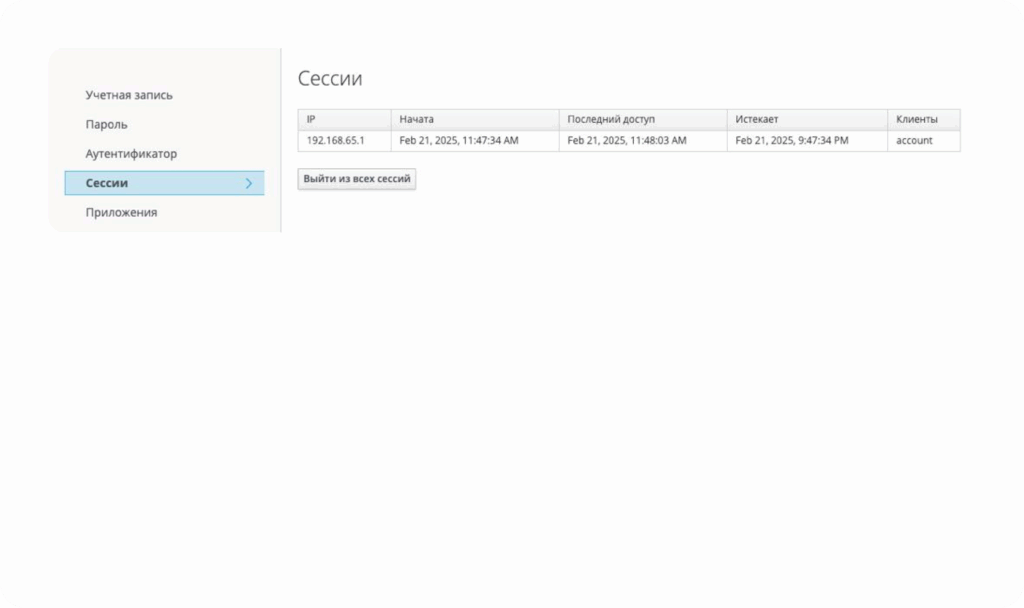Click the Истекает column header

point(757,119)
